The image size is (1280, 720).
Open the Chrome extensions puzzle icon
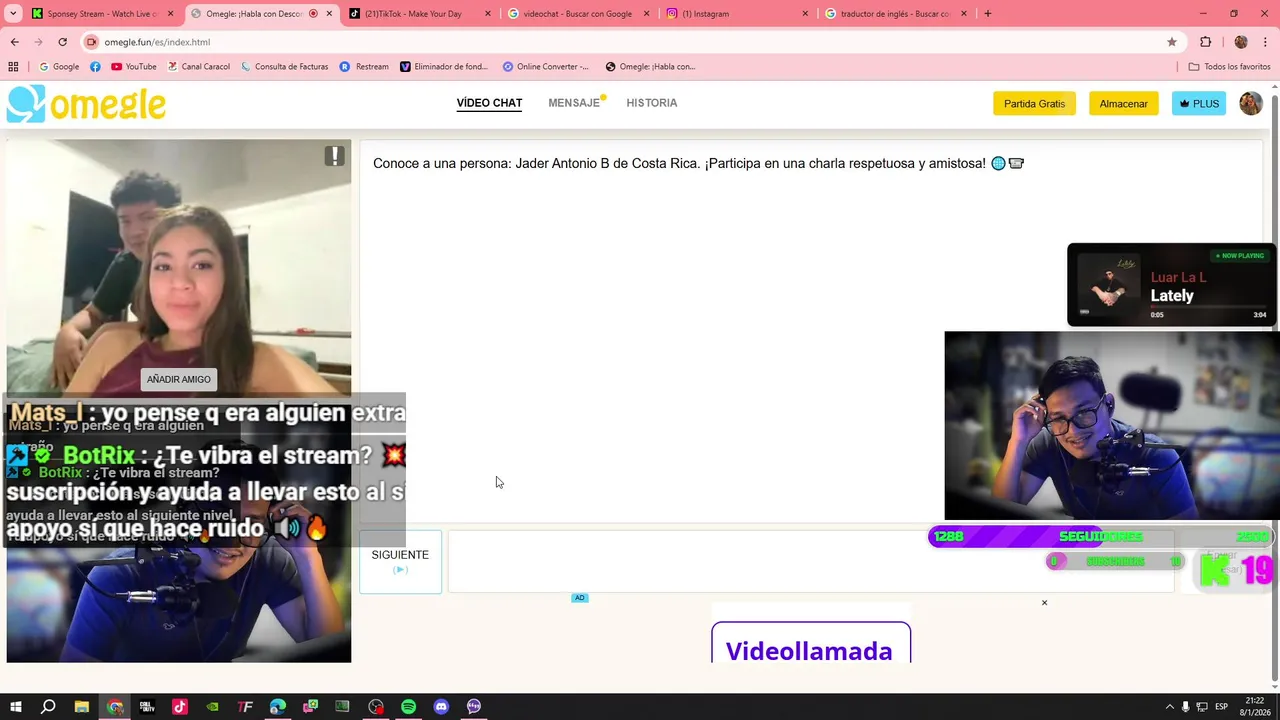1205,42
